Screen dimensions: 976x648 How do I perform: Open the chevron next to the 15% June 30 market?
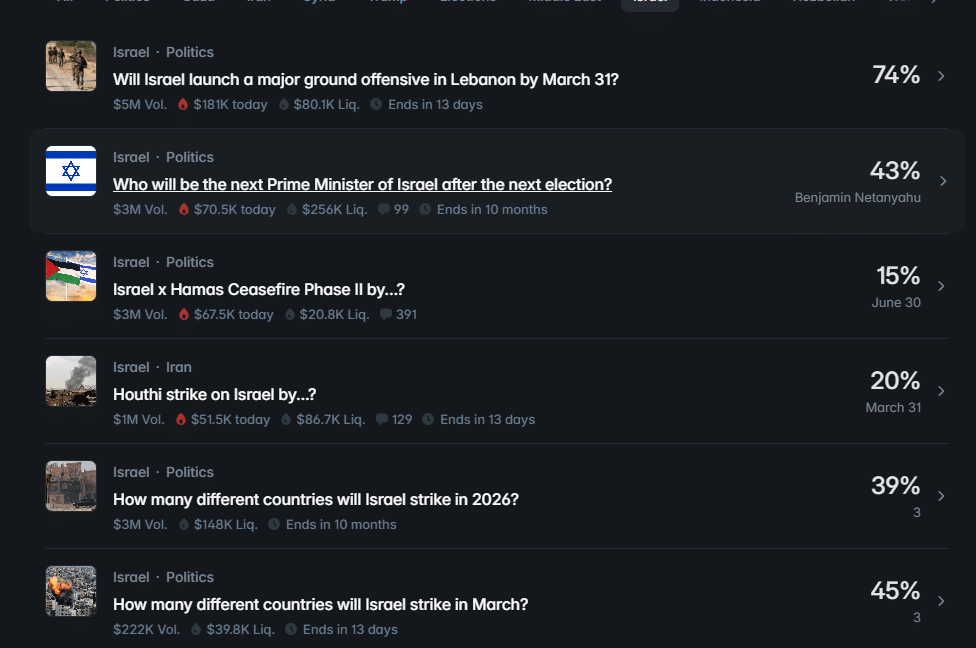[941, 286]
